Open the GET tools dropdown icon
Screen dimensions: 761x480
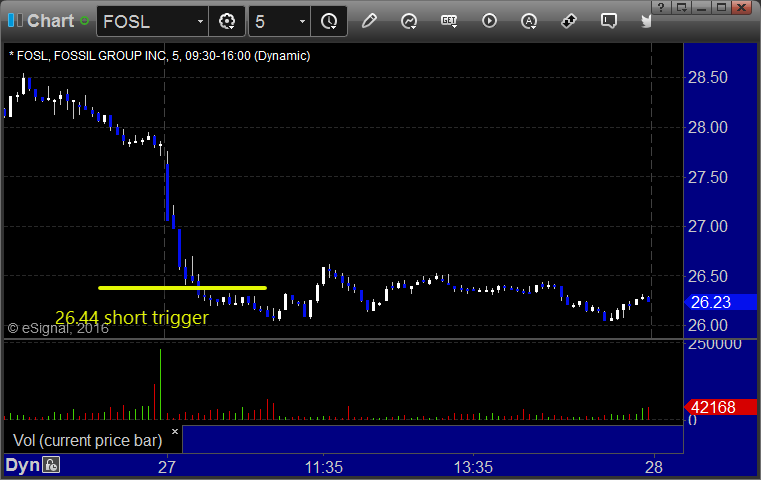449,21
